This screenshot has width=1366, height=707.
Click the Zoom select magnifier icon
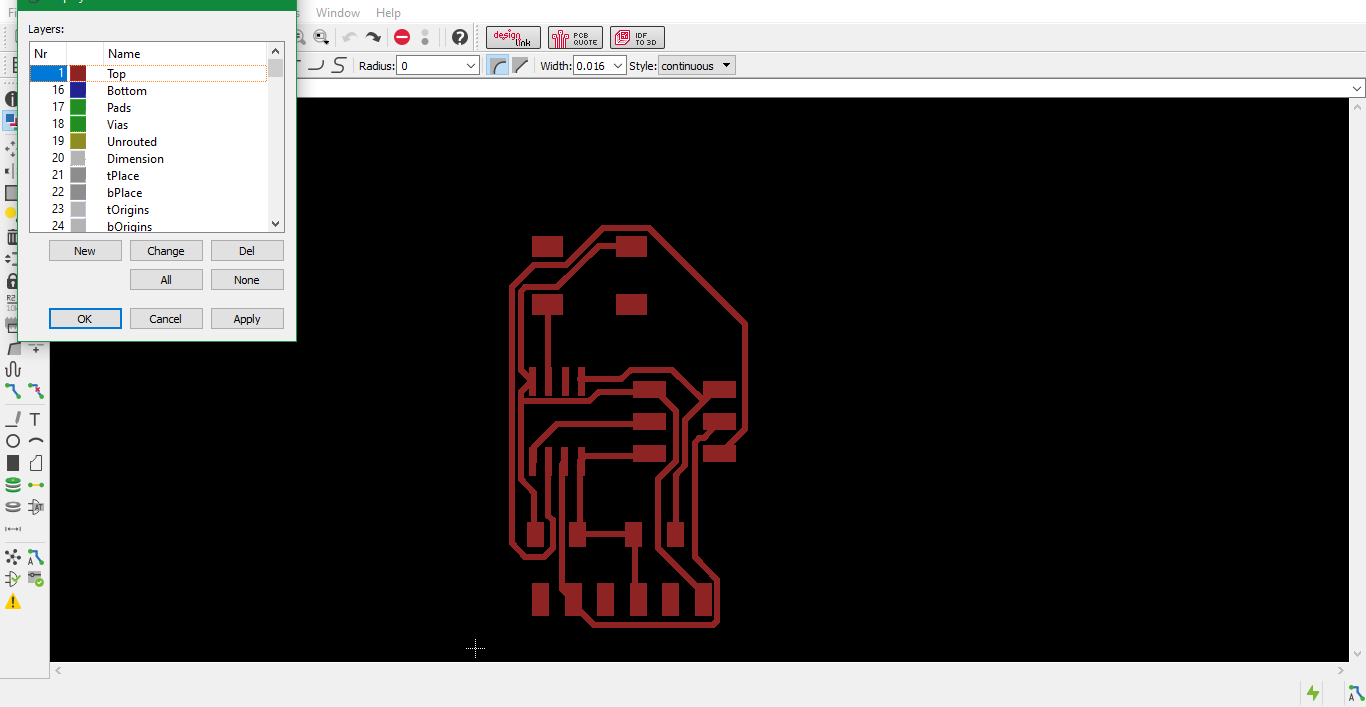pos(321,37)
